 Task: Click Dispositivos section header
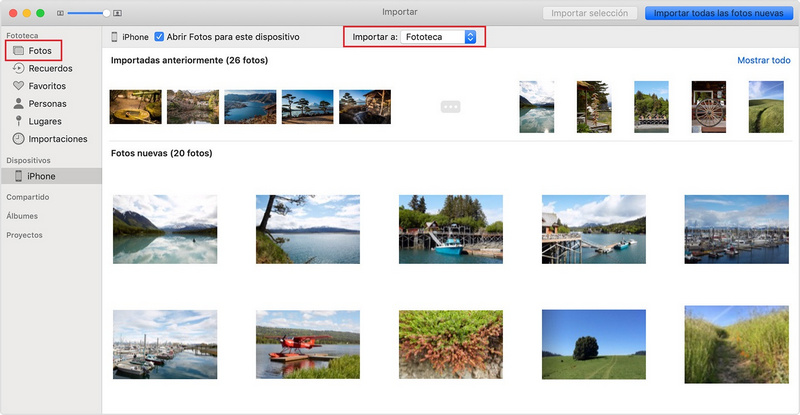click(28, 160)
